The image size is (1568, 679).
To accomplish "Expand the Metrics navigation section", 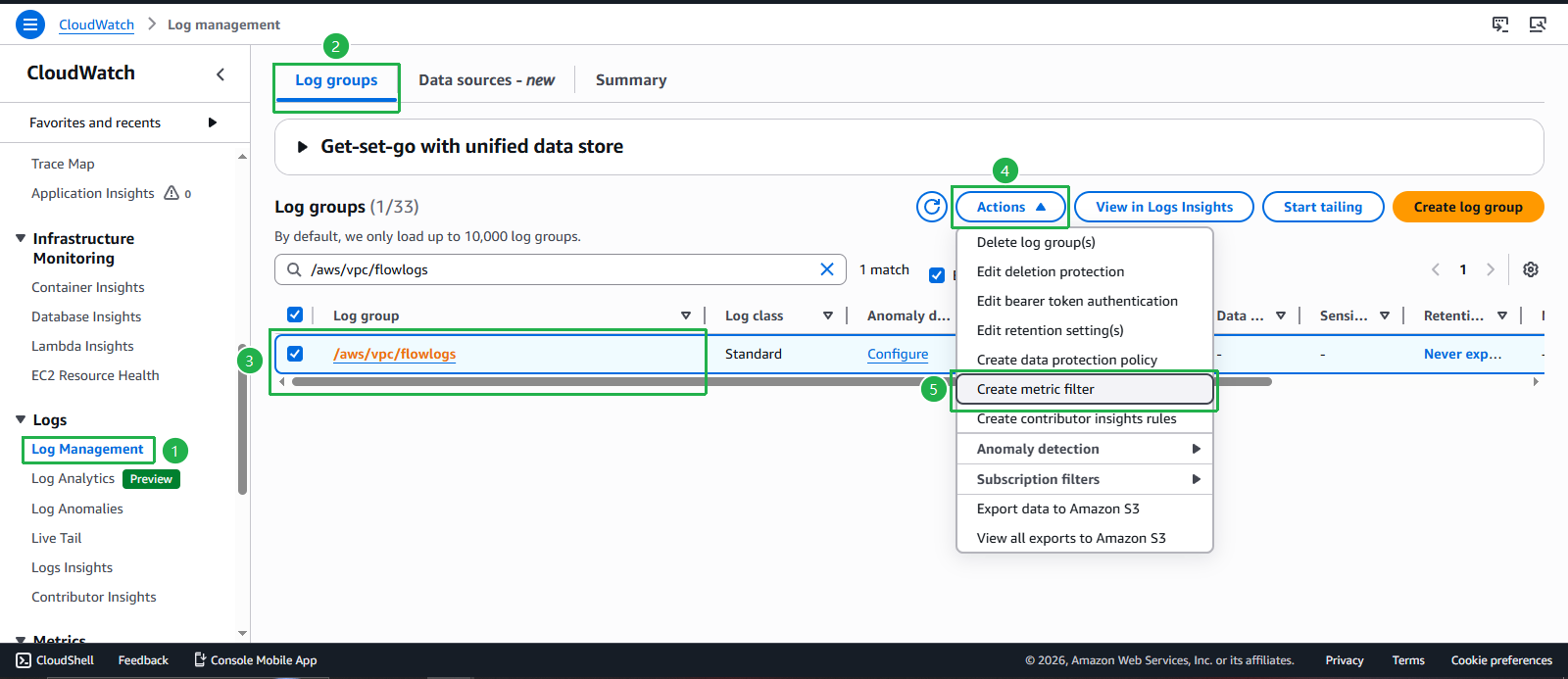I will pyautogui.click(x=21, y=640).
